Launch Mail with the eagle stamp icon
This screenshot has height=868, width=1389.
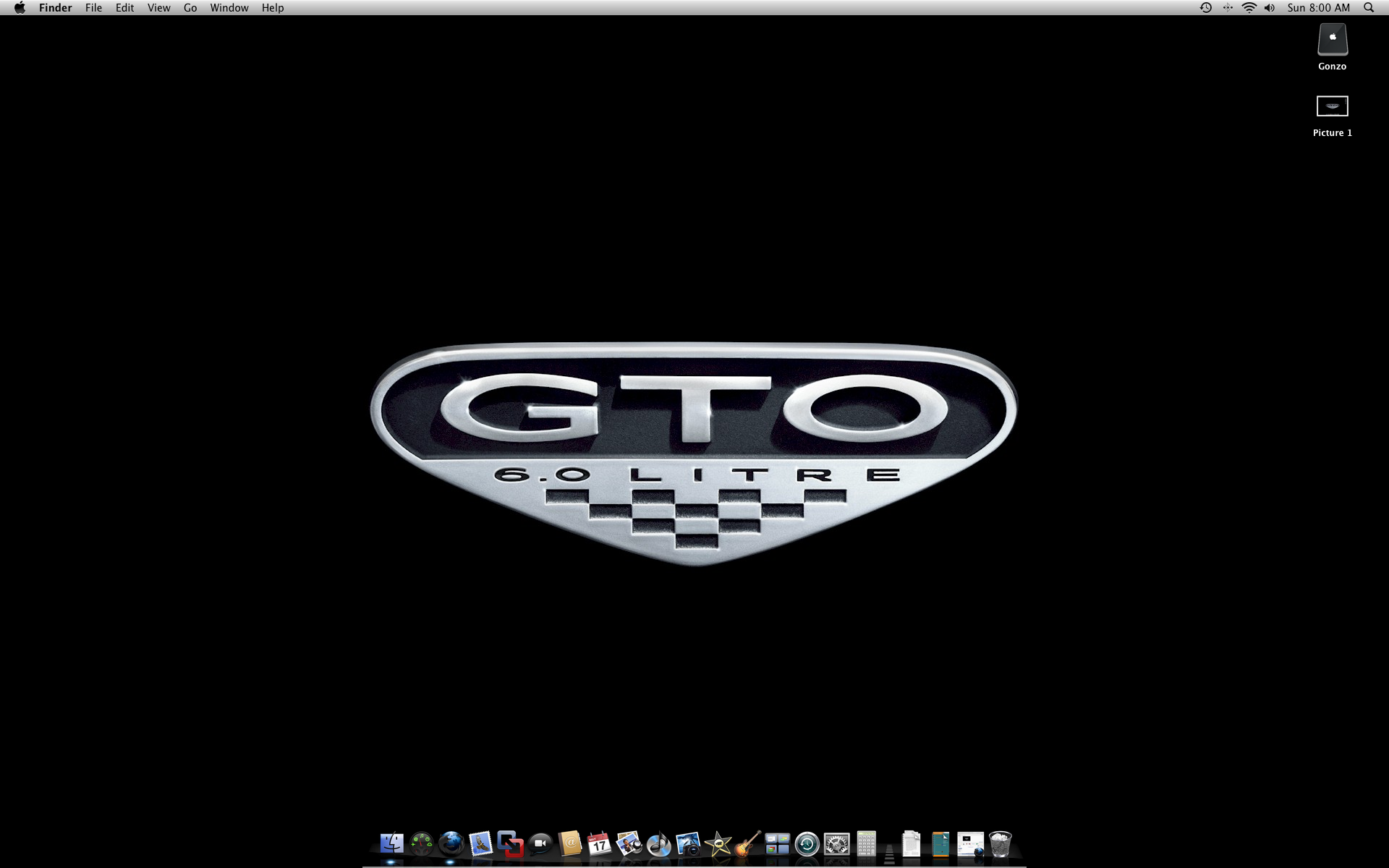click(481, 843)
